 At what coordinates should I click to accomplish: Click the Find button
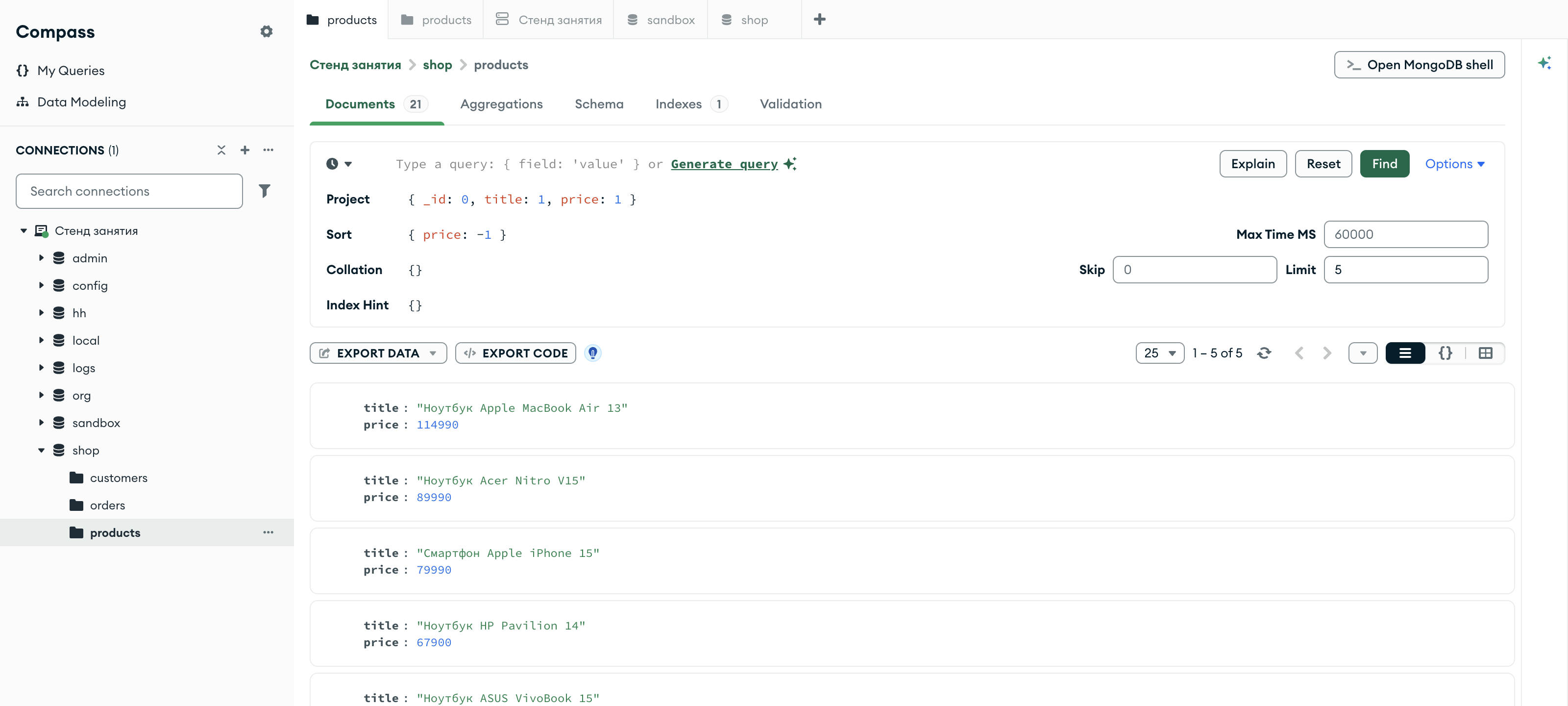[x=1384, y=164]
